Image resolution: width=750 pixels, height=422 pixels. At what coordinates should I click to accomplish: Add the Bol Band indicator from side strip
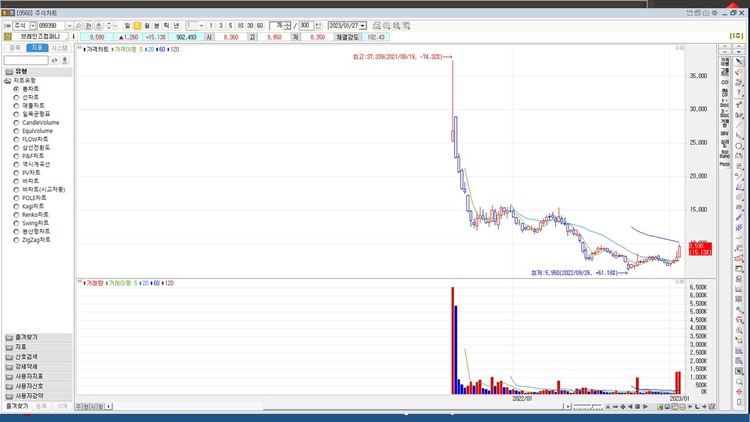click(725, 154)
